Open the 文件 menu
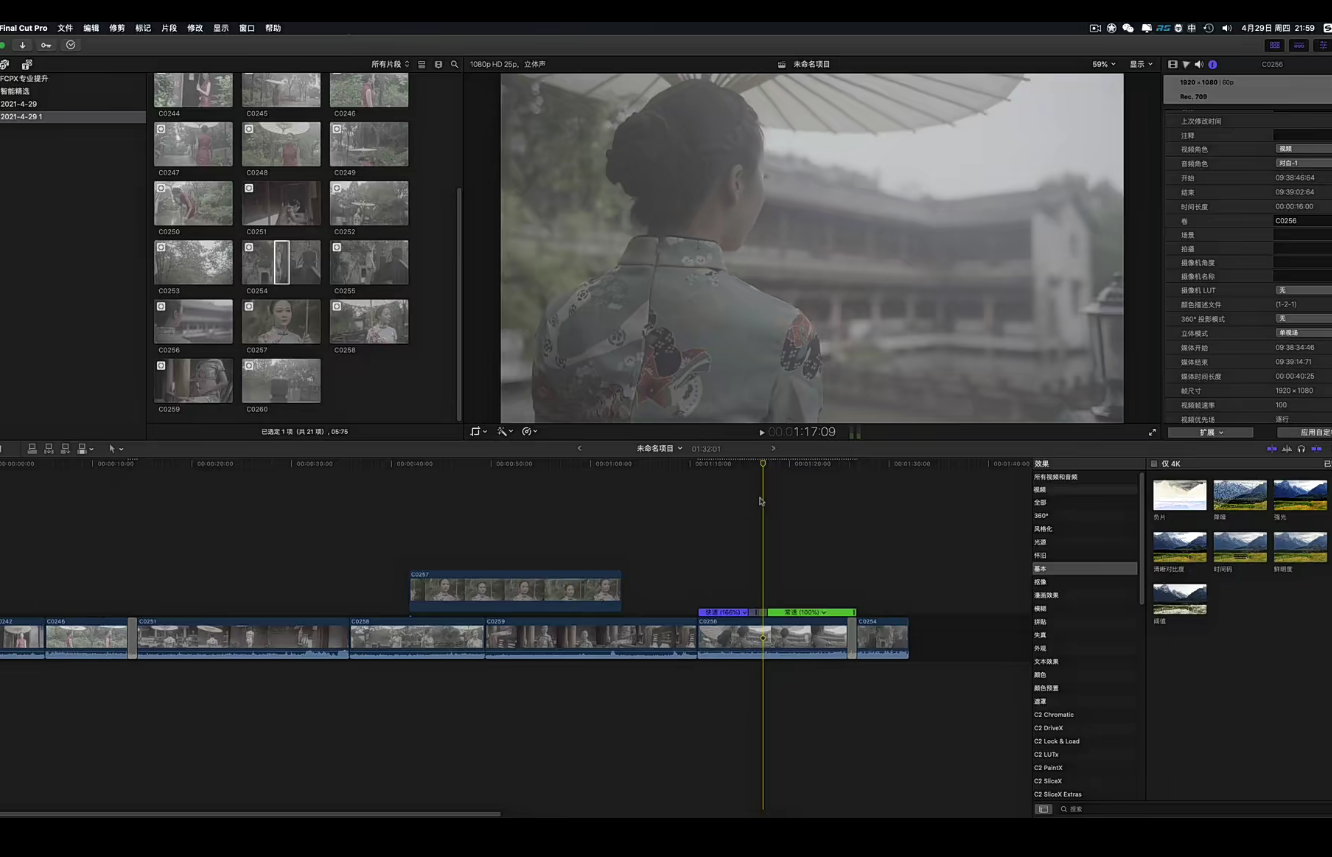 pos(65,28)
